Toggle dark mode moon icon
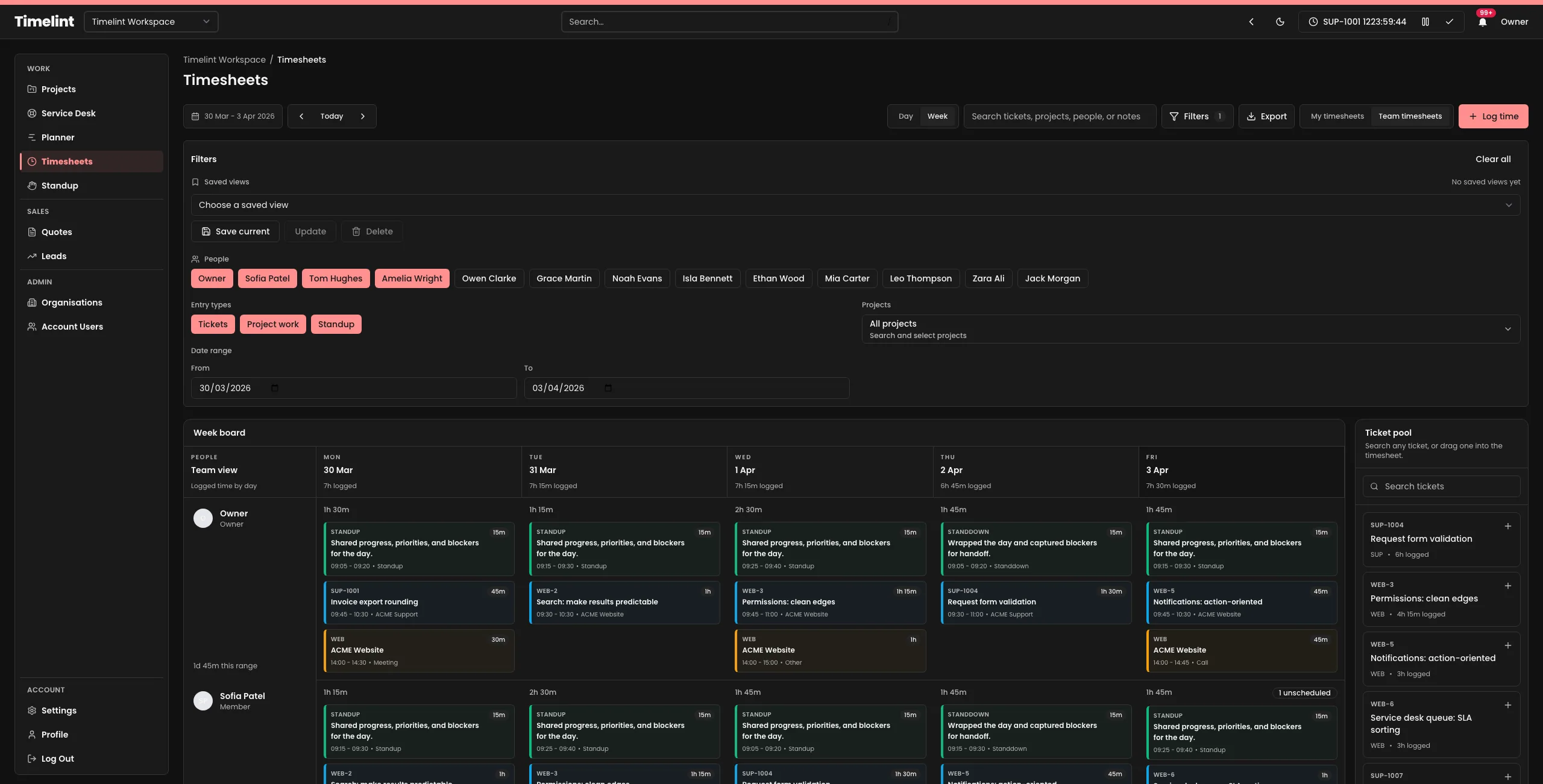 (x=1280, y=22)
